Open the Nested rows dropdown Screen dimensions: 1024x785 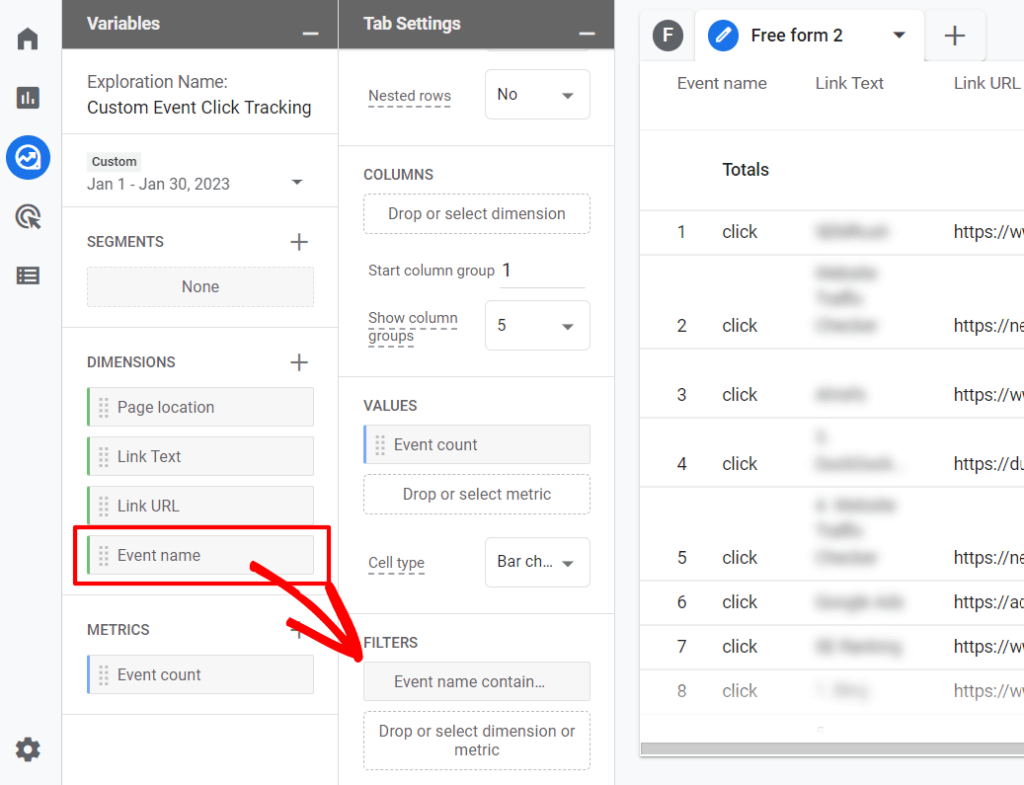(537, 94)
